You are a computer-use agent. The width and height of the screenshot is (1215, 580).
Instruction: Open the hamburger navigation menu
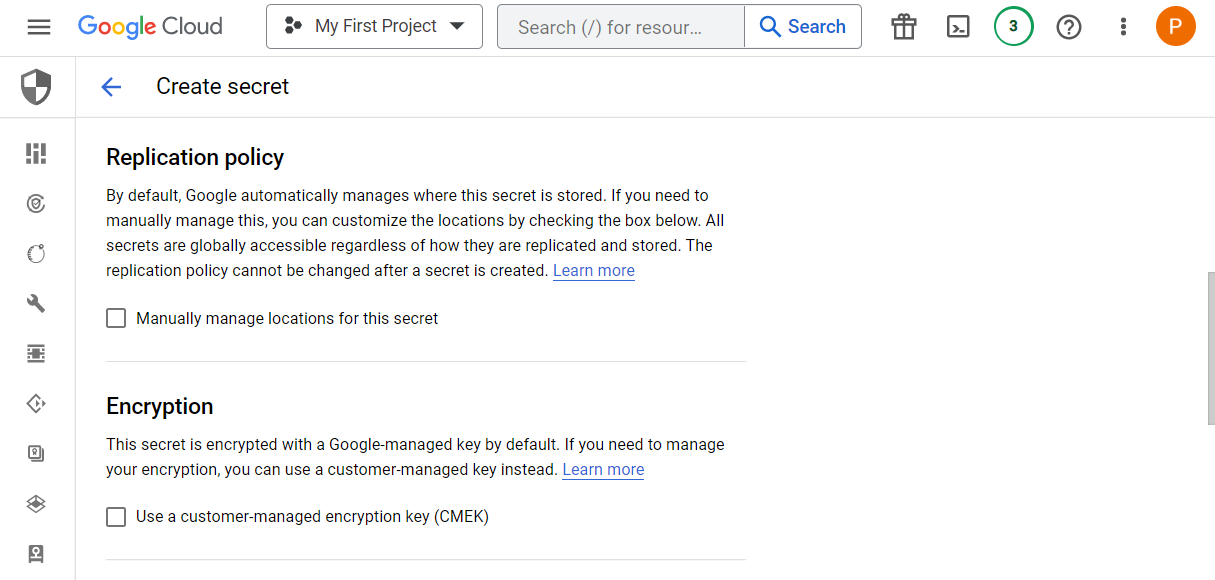38,27
